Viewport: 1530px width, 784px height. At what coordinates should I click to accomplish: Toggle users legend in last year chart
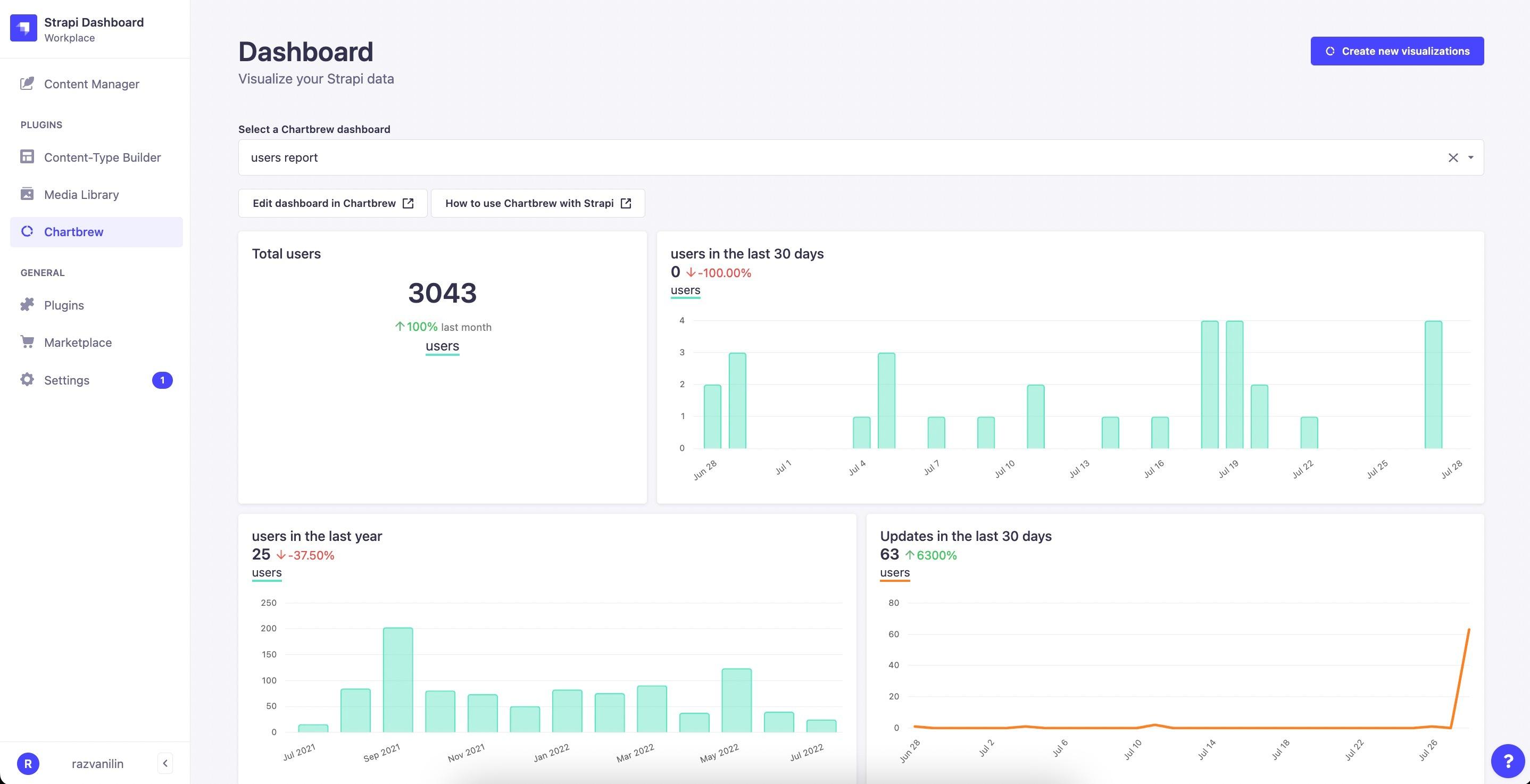[267, 573]
